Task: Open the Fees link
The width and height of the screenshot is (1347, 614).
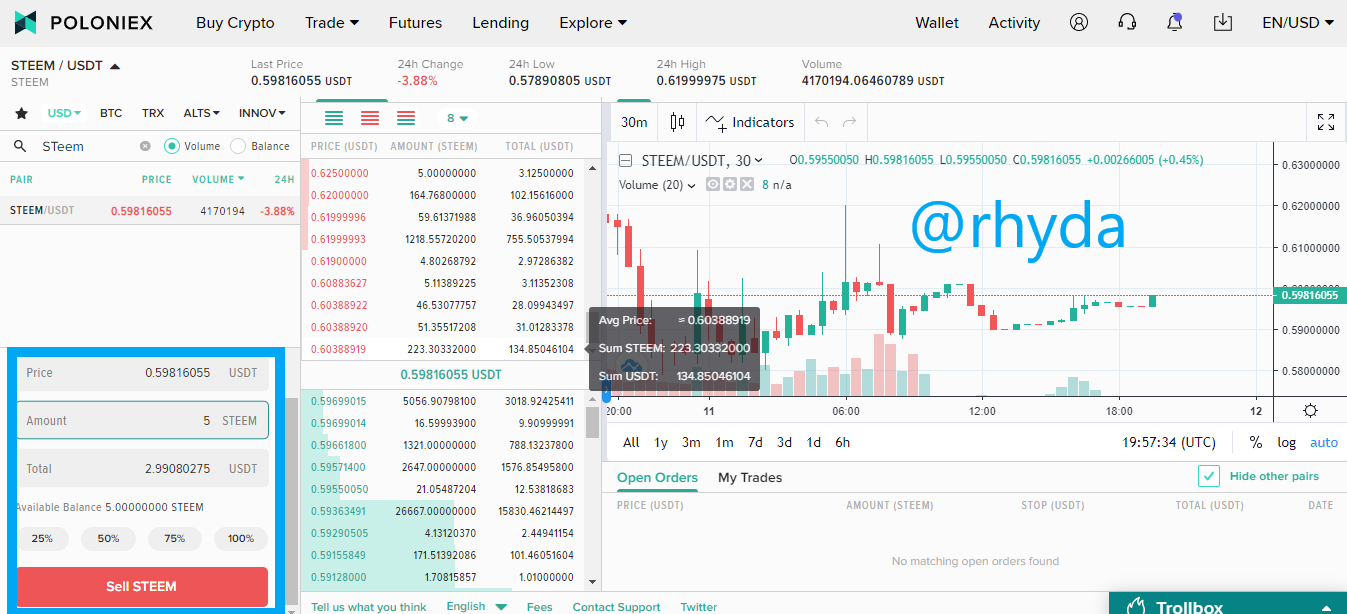Action: (540, 607)
